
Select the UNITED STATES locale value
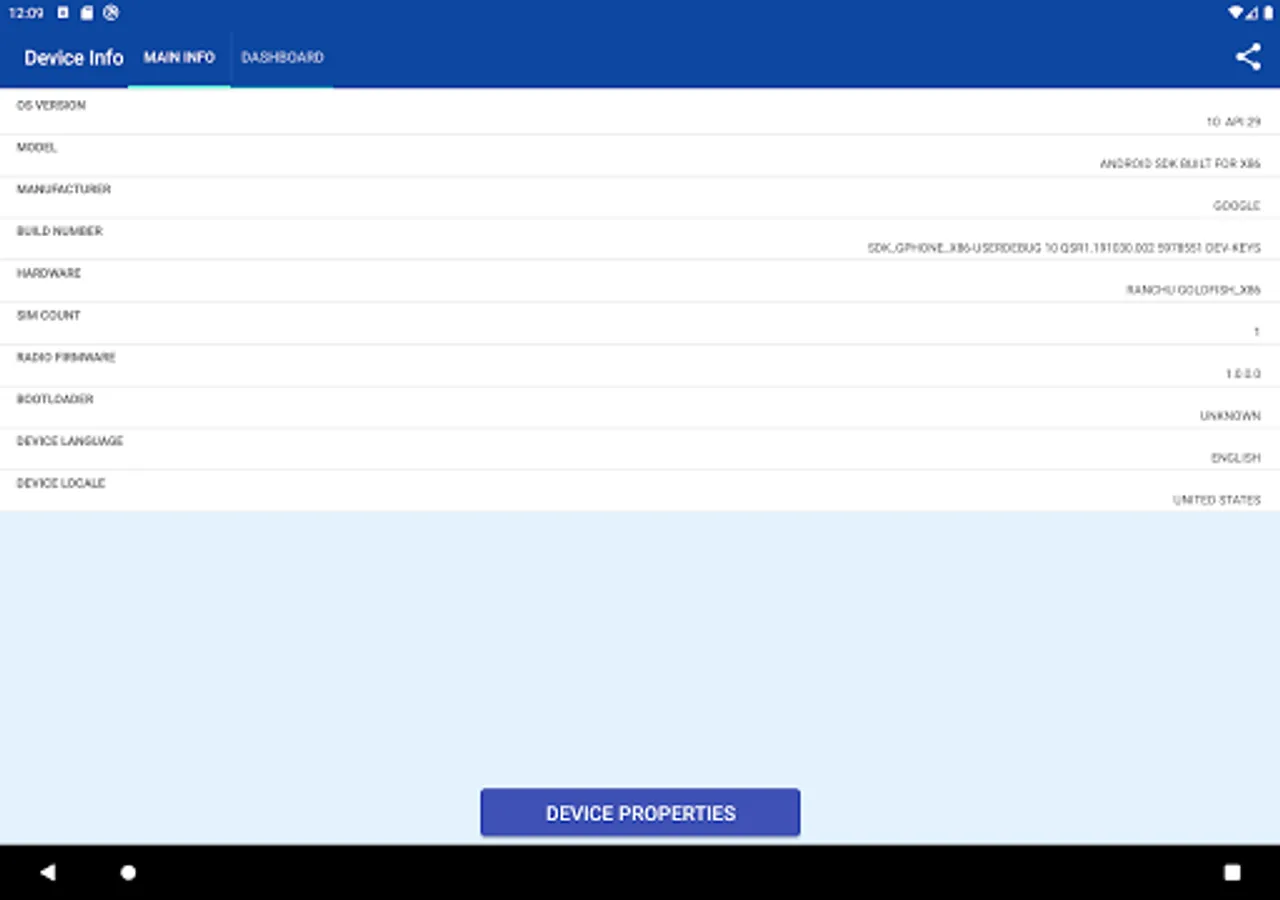coord(1217,500)
